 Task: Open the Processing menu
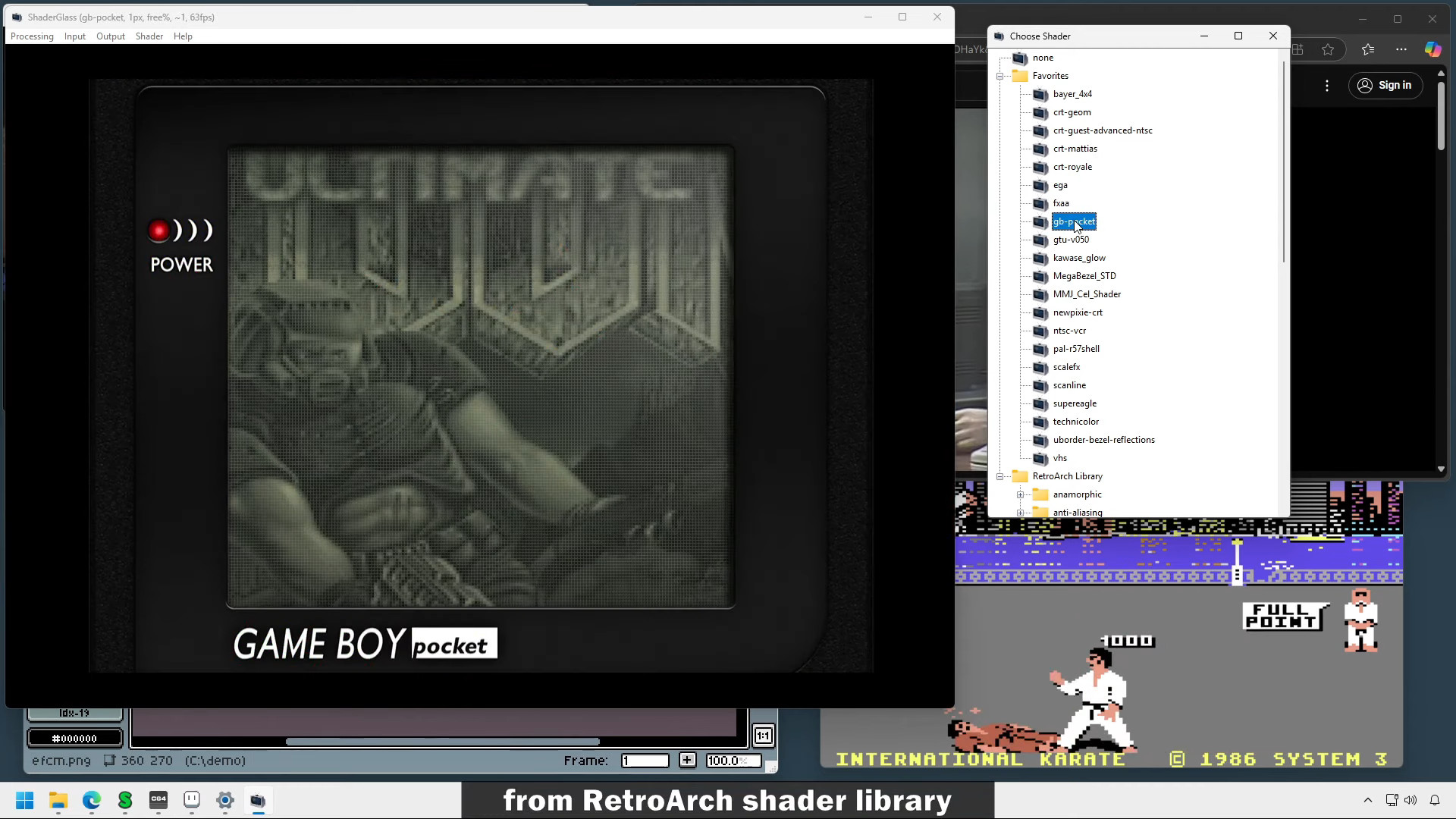pyautogui.click(x=32, y=36)
